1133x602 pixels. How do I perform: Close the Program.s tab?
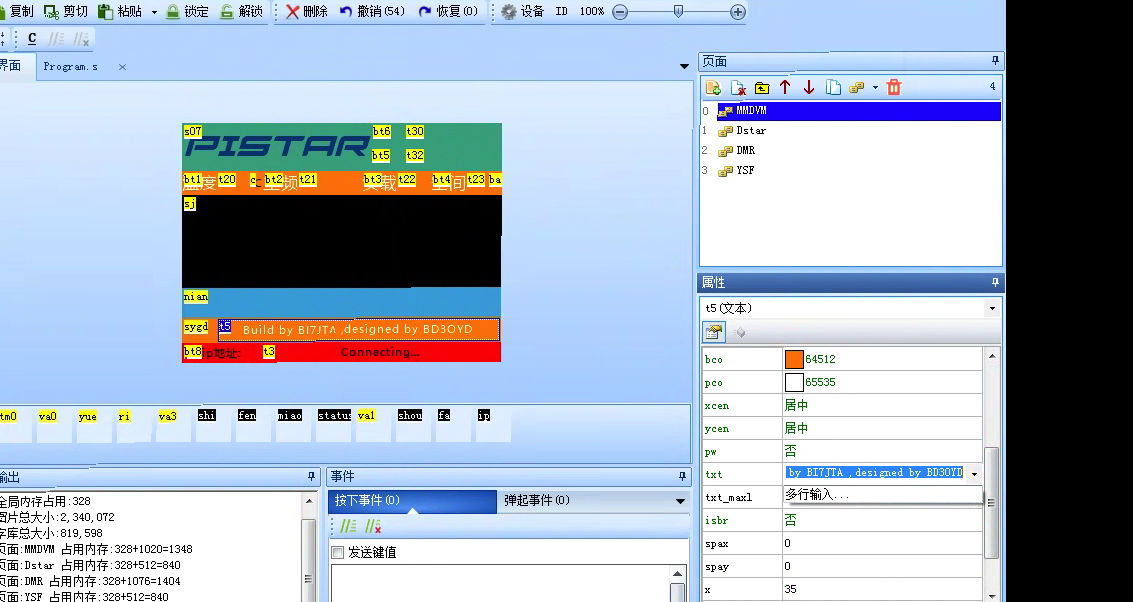[122, 66]
